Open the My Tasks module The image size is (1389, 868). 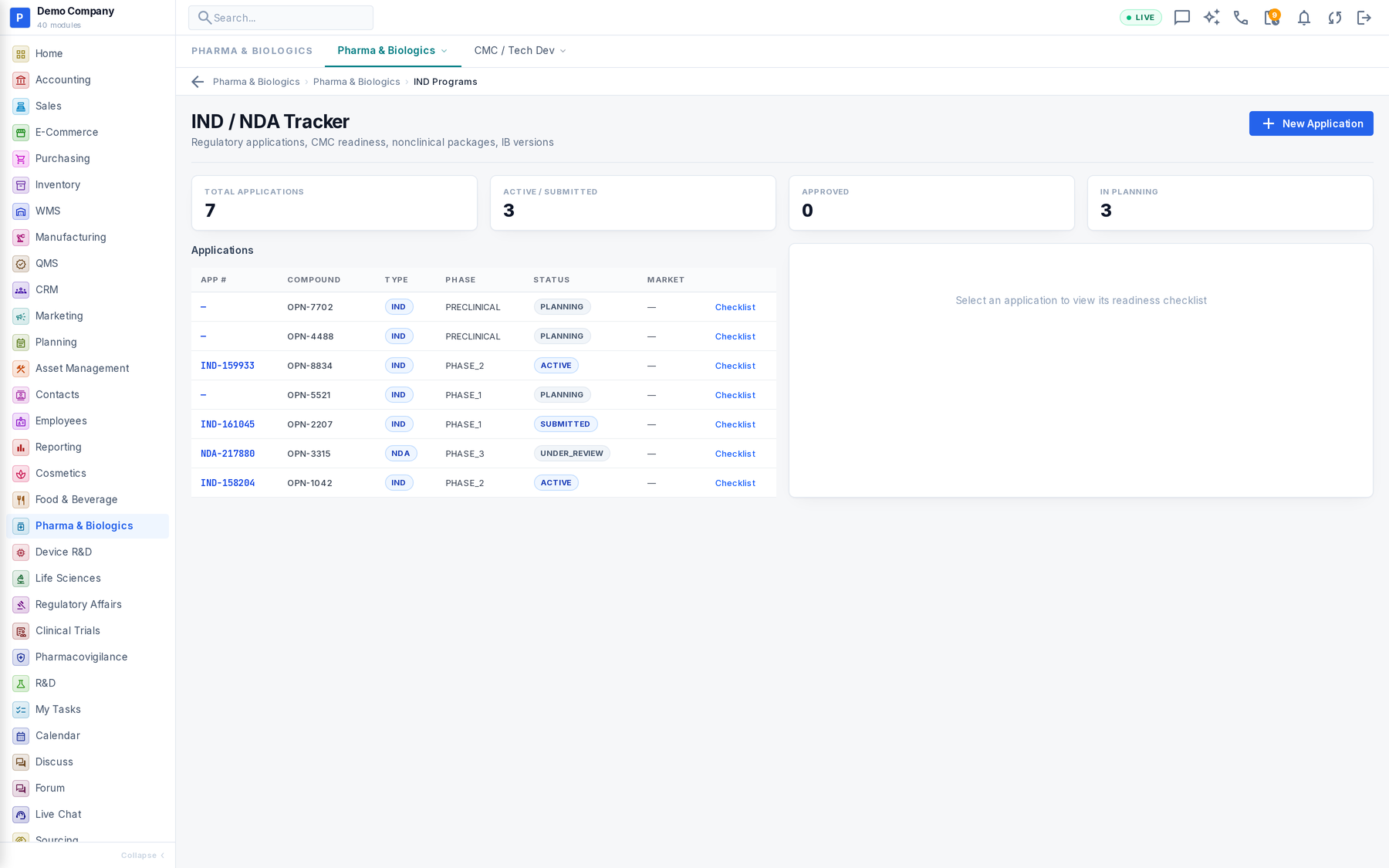click(87, 710)
